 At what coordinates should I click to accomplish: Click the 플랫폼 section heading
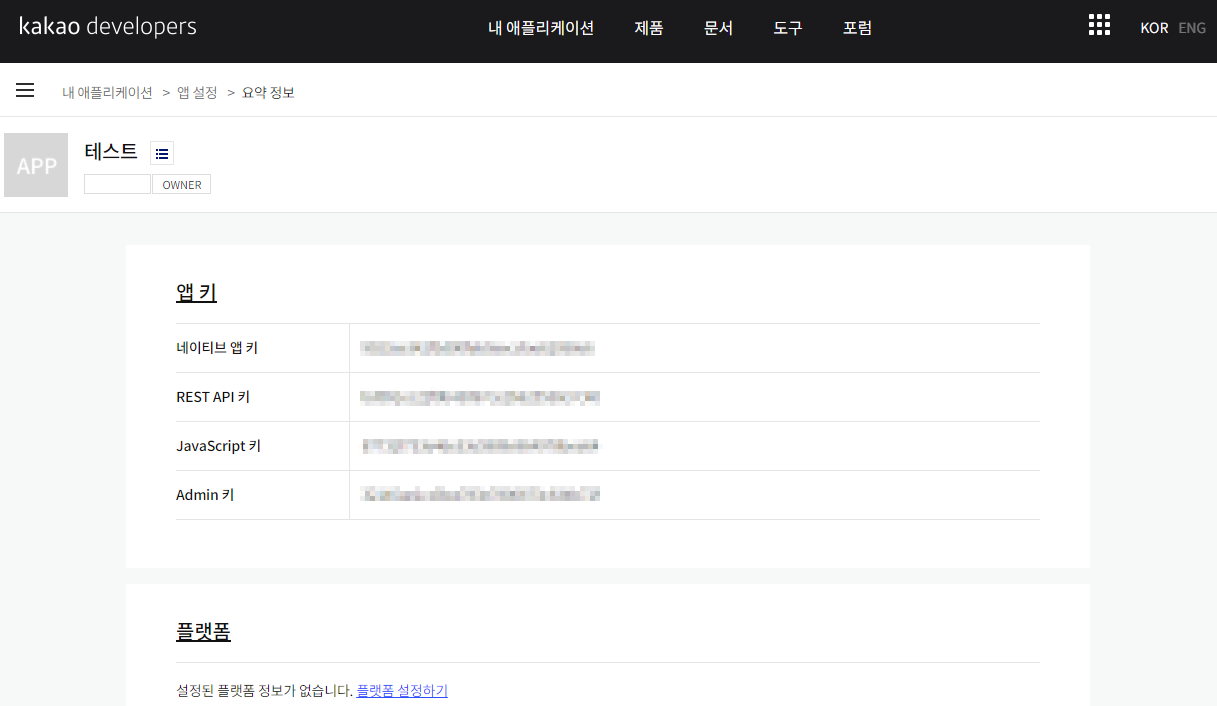(x=203, y=632)
